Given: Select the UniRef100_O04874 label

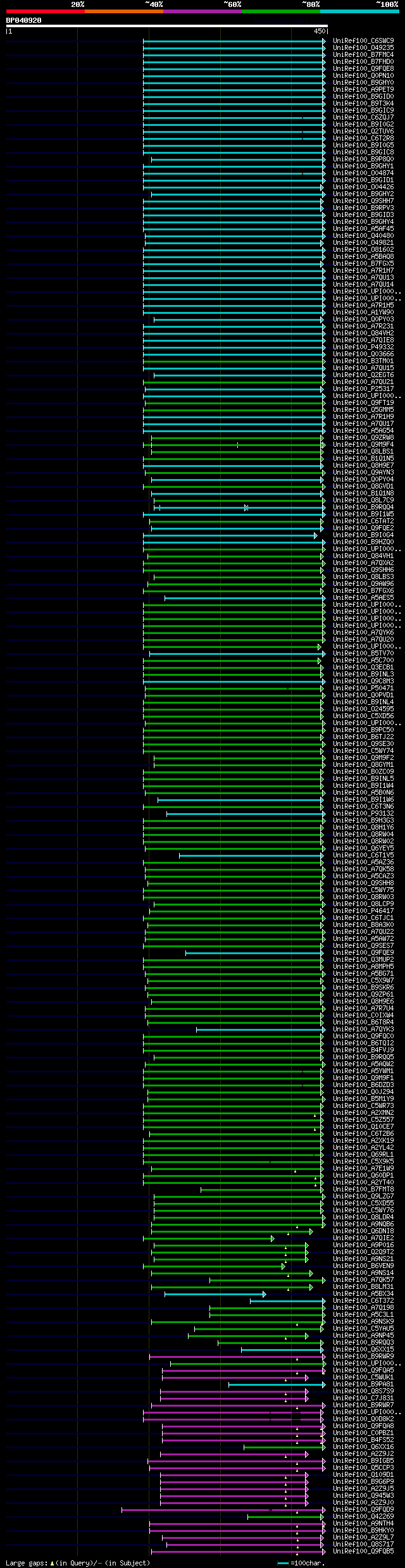Looking at the screenshot, I should pos(363,173).
